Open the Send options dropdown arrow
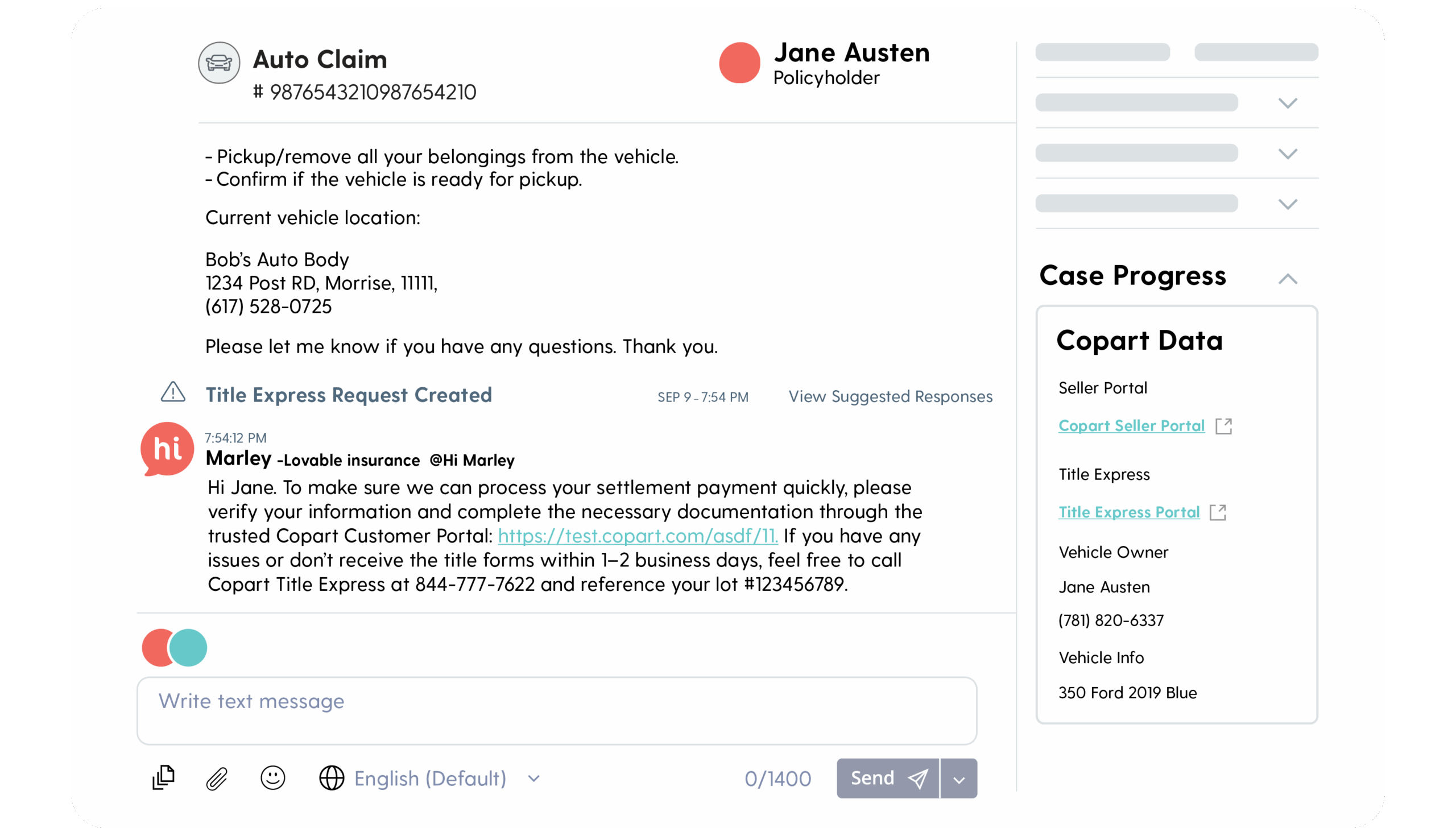The image size is (1456, 836). (x=959, y=779)
